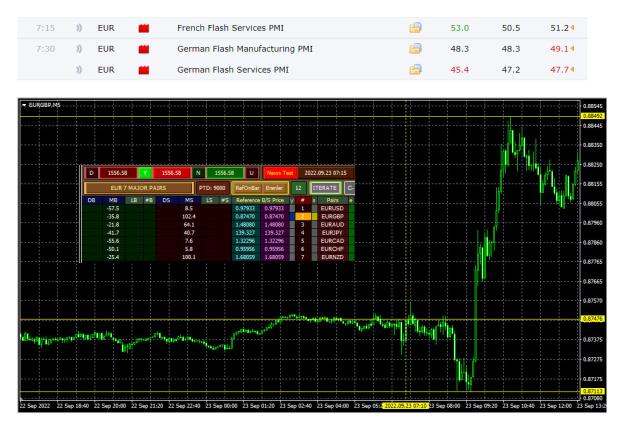Click the red News Test button

click(x=280, y=173)
